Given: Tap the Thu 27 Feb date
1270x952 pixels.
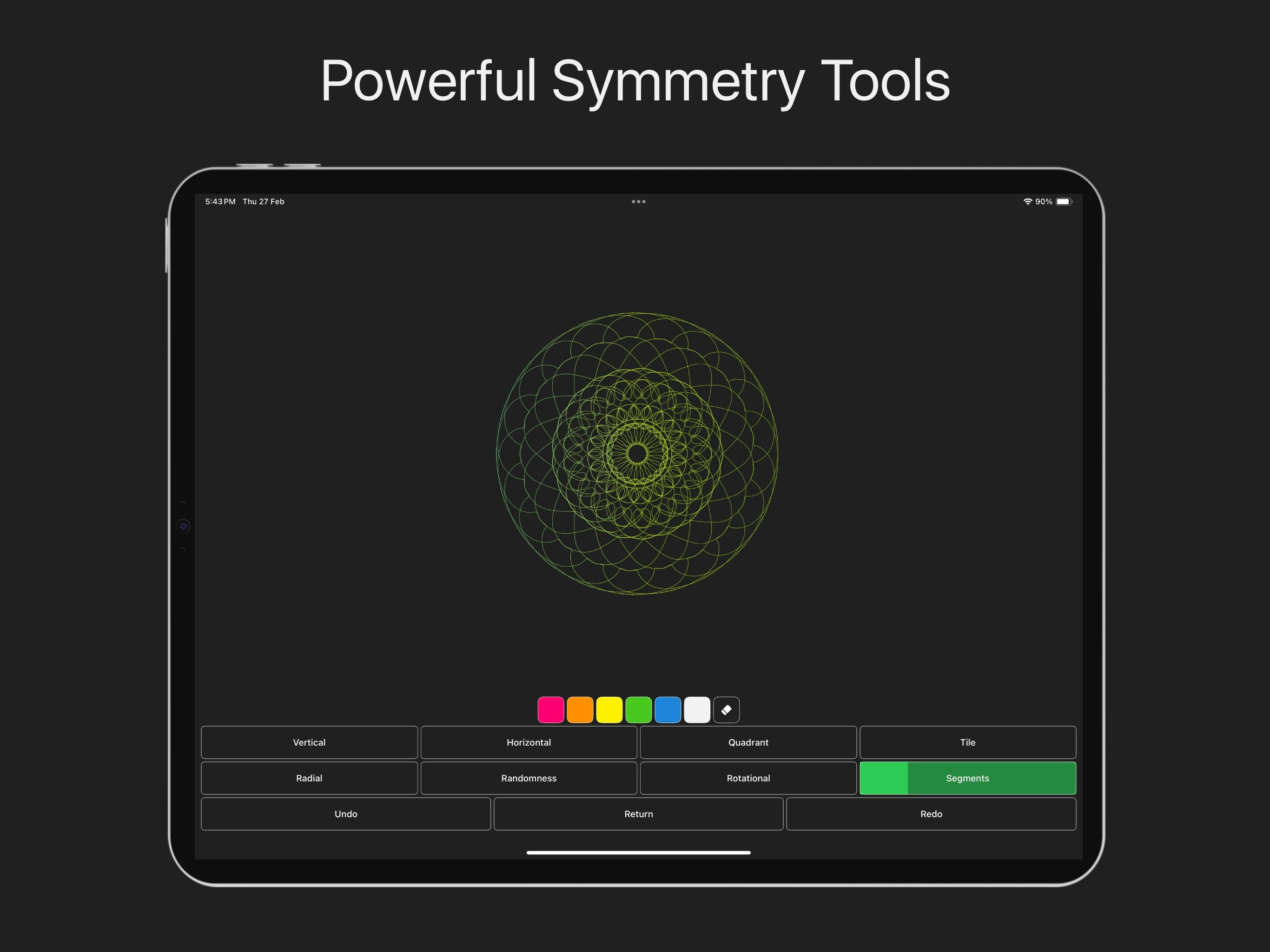Looking at the screenshot, I should point(264,202).
